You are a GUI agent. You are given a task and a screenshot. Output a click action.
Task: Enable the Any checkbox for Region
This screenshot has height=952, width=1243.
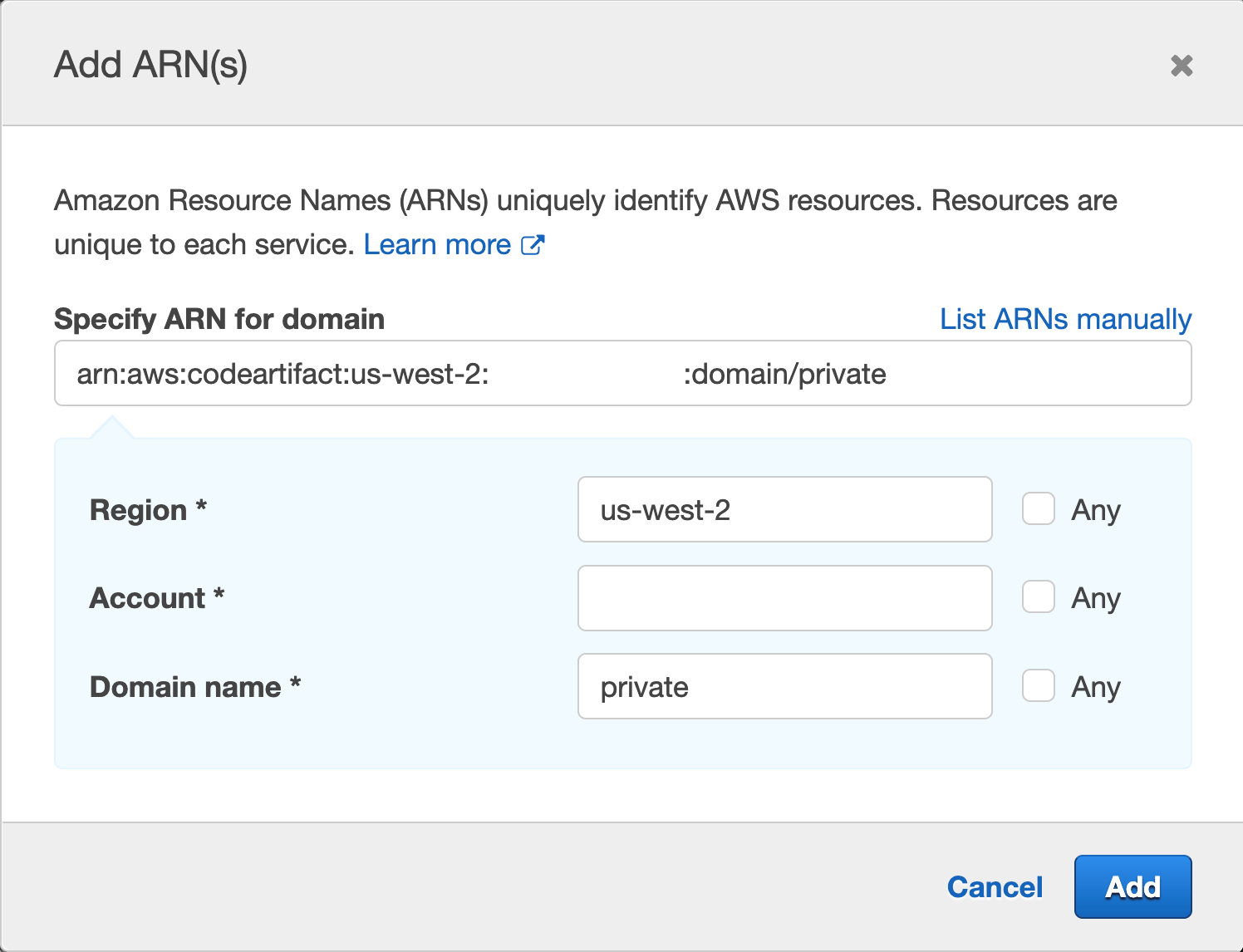click(1038, 509)
